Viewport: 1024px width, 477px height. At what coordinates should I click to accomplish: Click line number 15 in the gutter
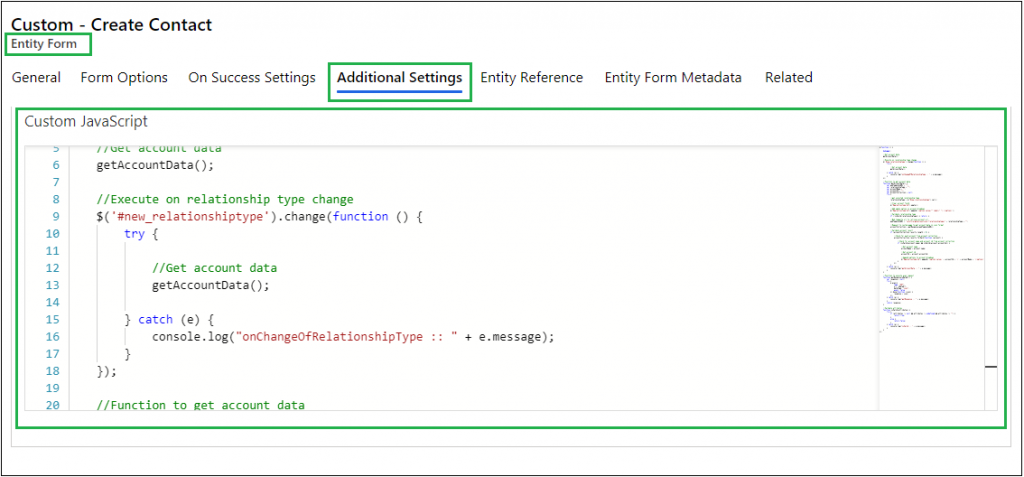coord(53,320)
